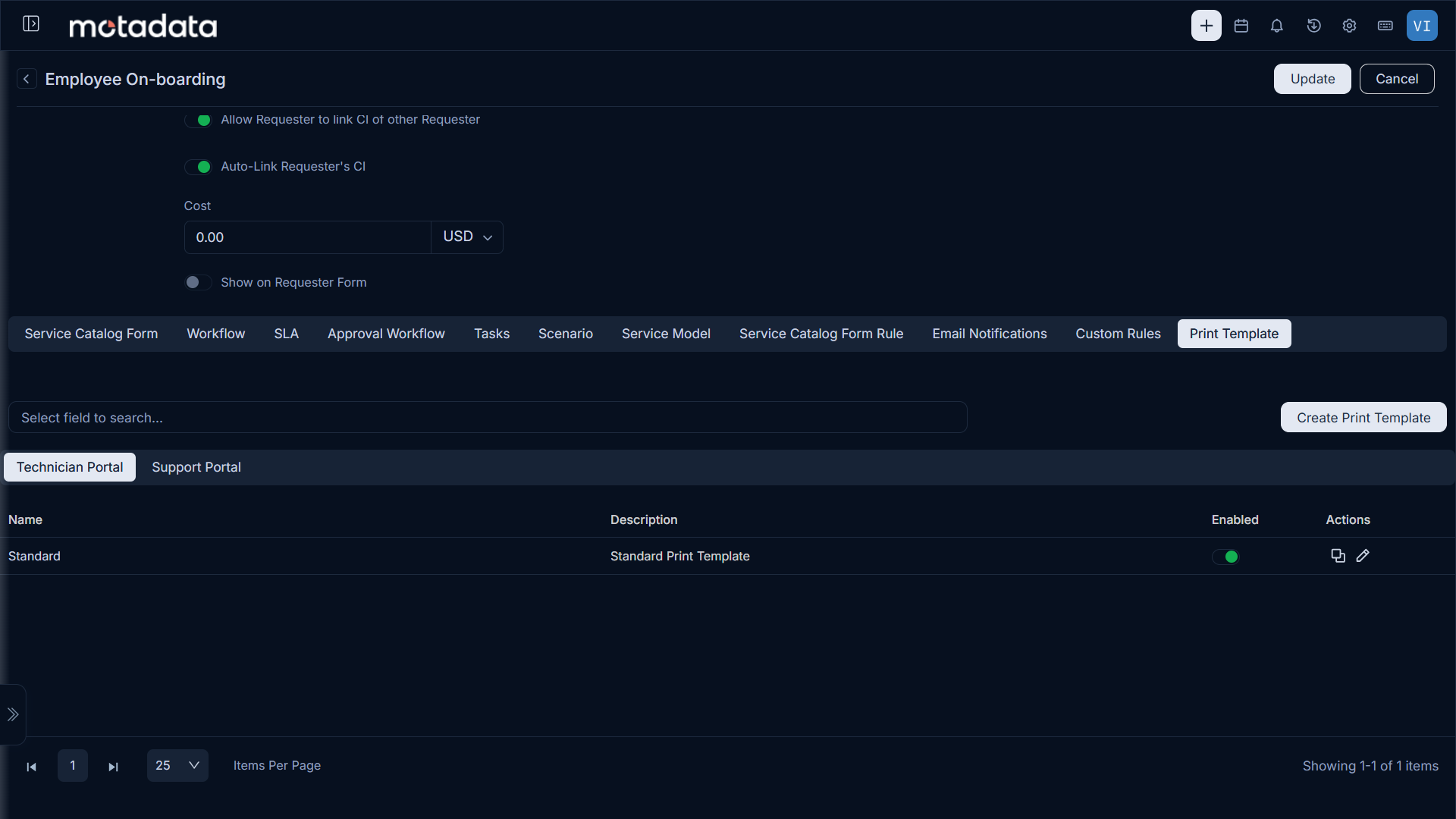This screenshot has width=1456, height=819.
Task: Expand the left panel double-chevron
Action: (x=13, y=714)
